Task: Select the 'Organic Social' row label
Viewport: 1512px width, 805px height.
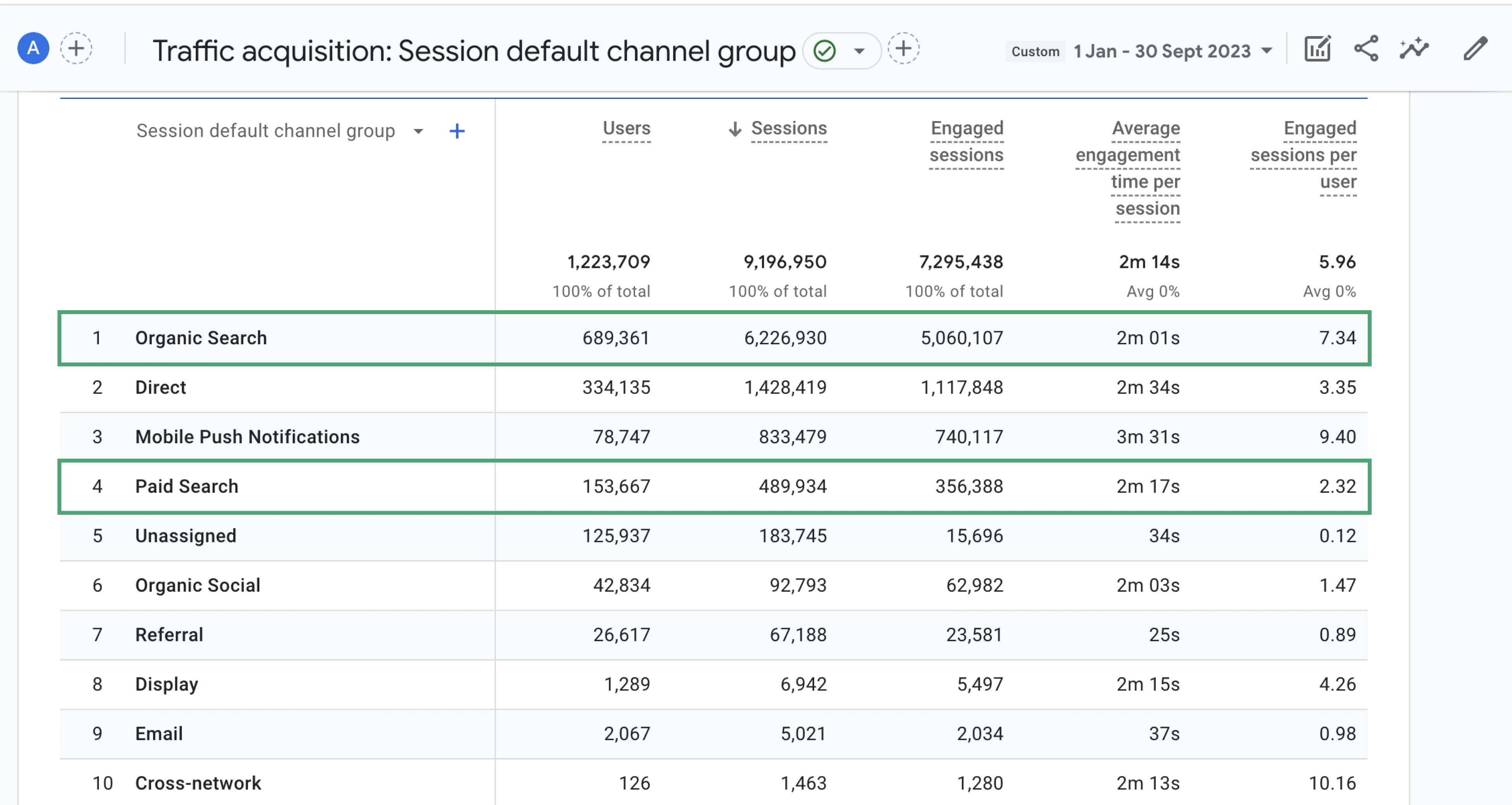Action: coord(197,586)
